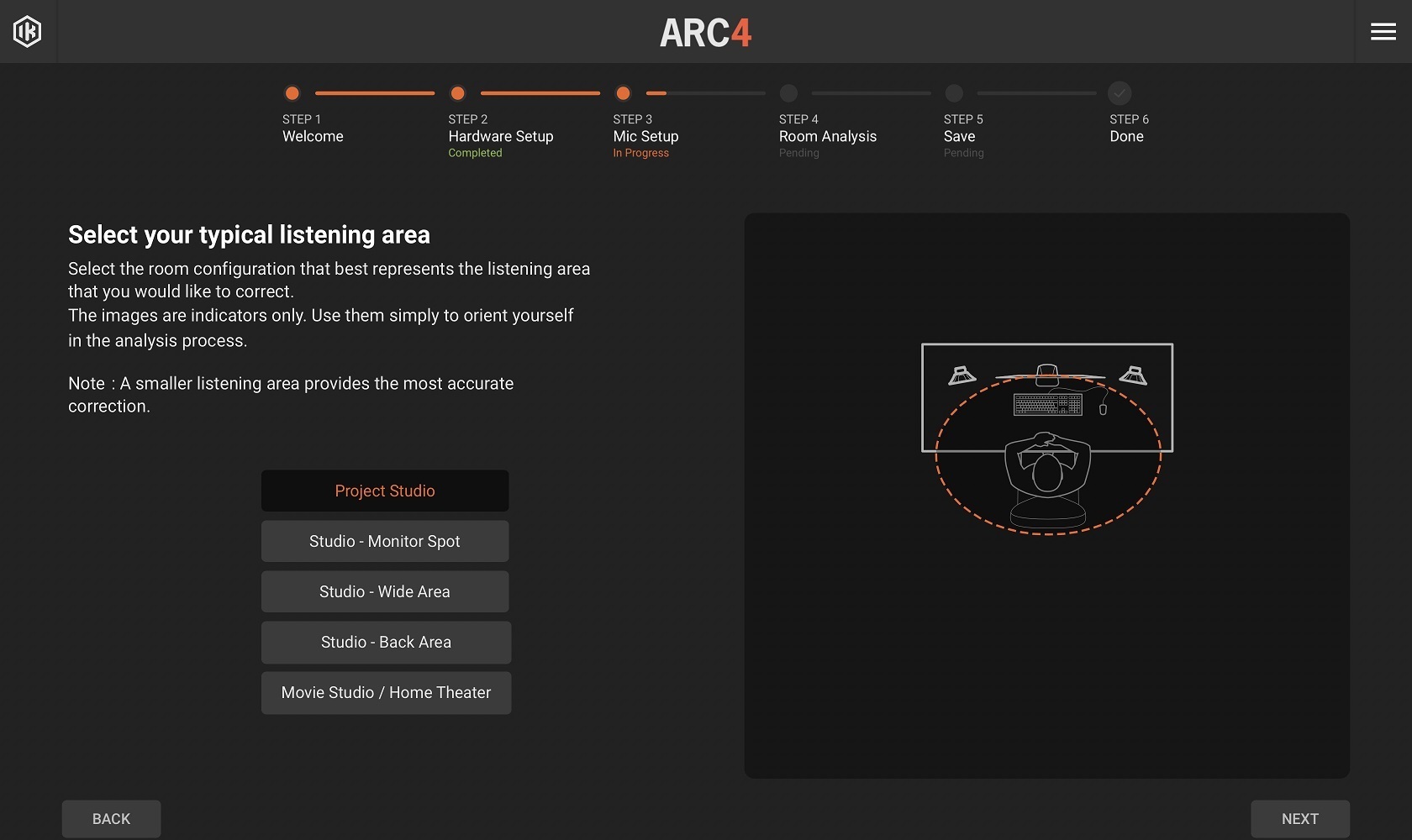Screen dimensions: 1412x840
Task: Click the Step 4 Room Analysis circle
Action: pos(788,93)
